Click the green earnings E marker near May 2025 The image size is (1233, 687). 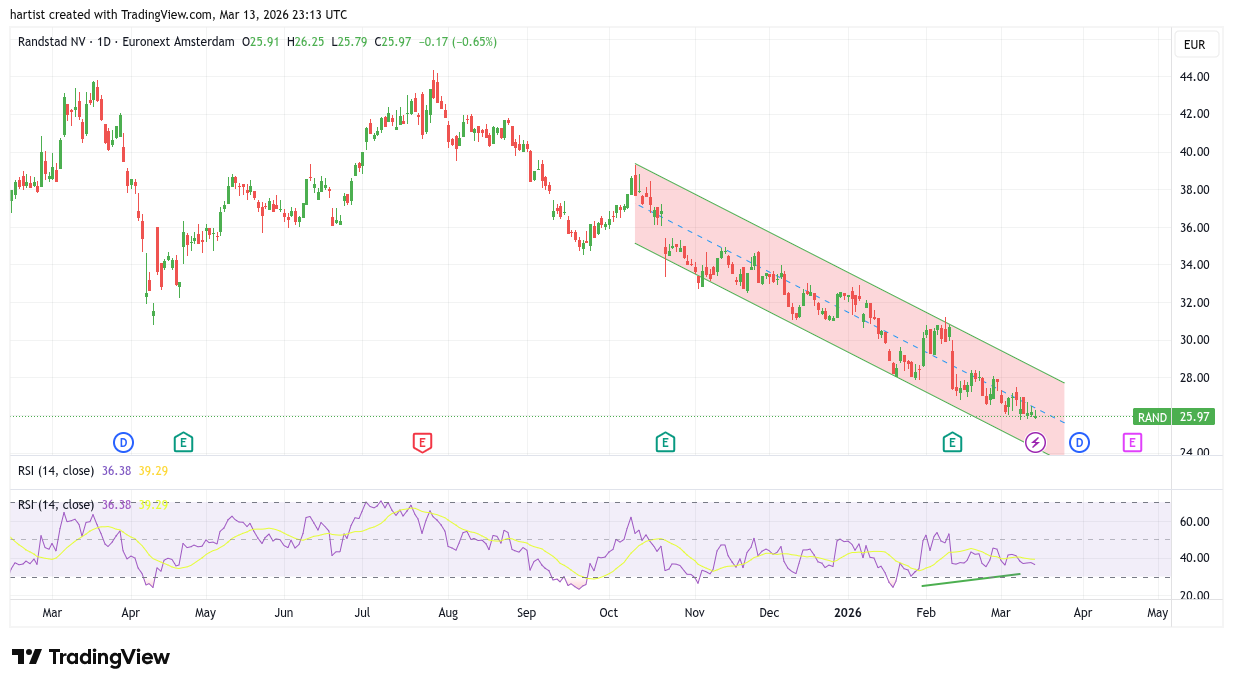click(183, 442)
